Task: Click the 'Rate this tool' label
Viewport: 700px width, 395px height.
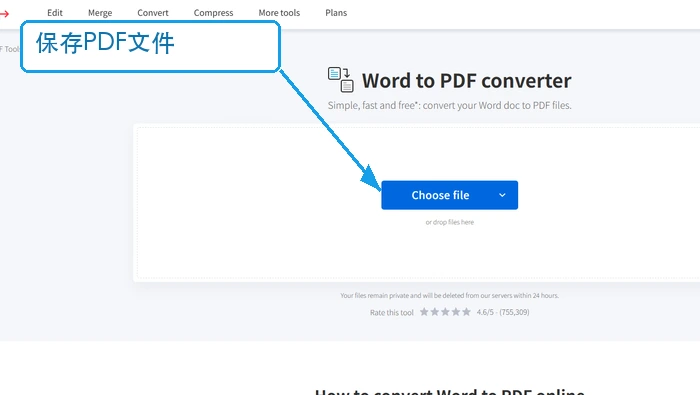Action: point(392,312)
